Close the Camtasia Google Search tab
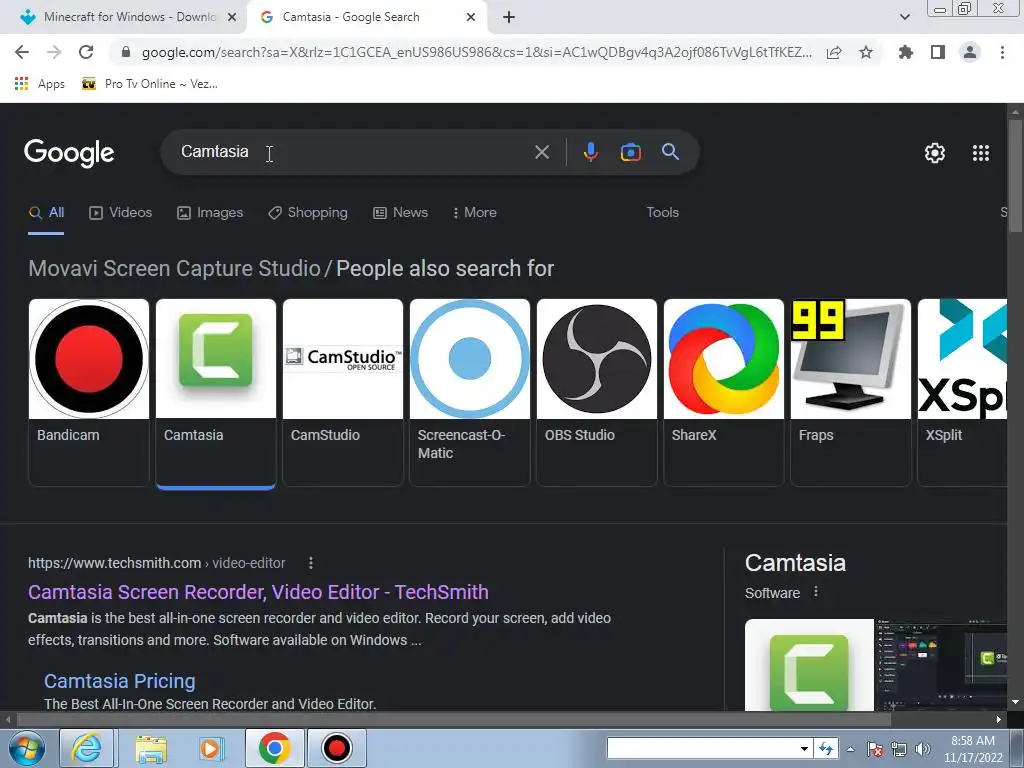 471,17
